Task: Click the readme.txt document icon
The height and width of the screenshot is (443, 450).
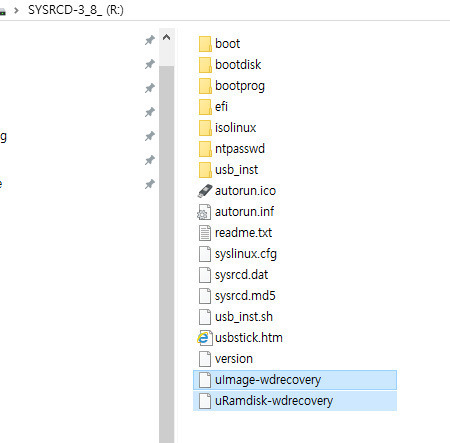Action: tap(205, 233)
